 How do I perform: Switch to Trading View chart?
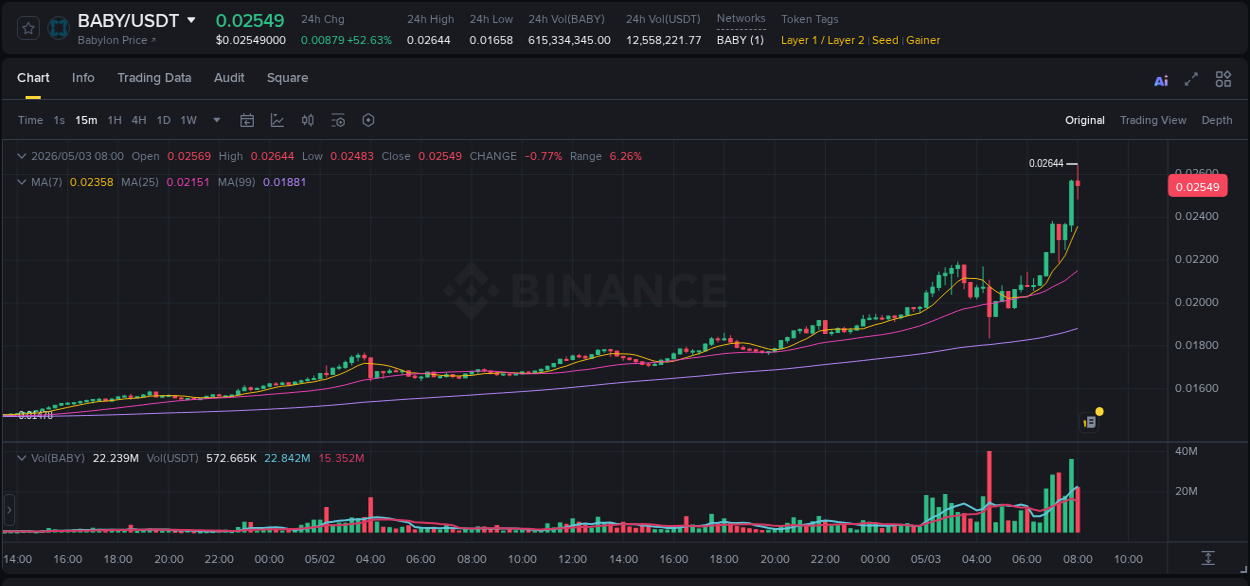(x=1153, y=120)
